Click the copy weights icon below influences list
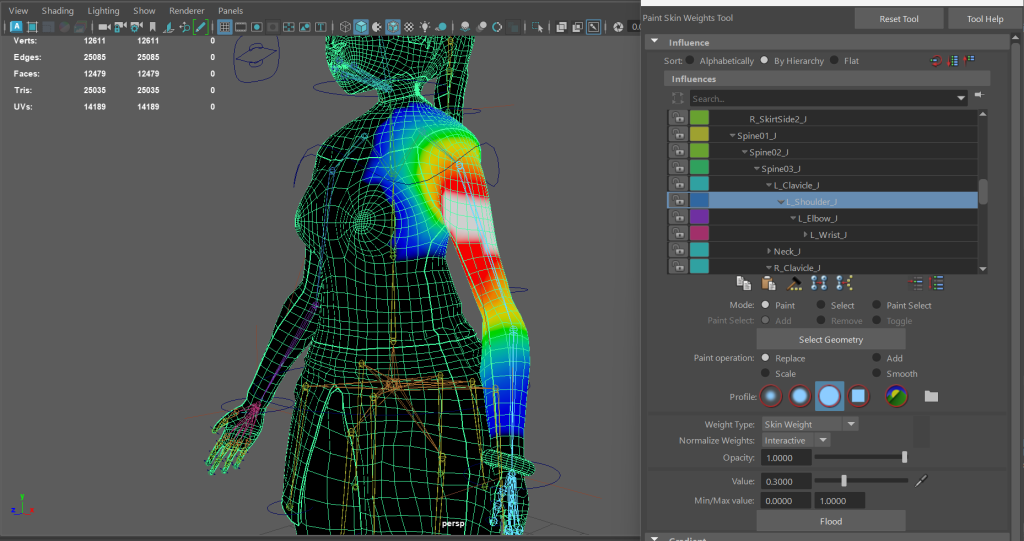 742,284
